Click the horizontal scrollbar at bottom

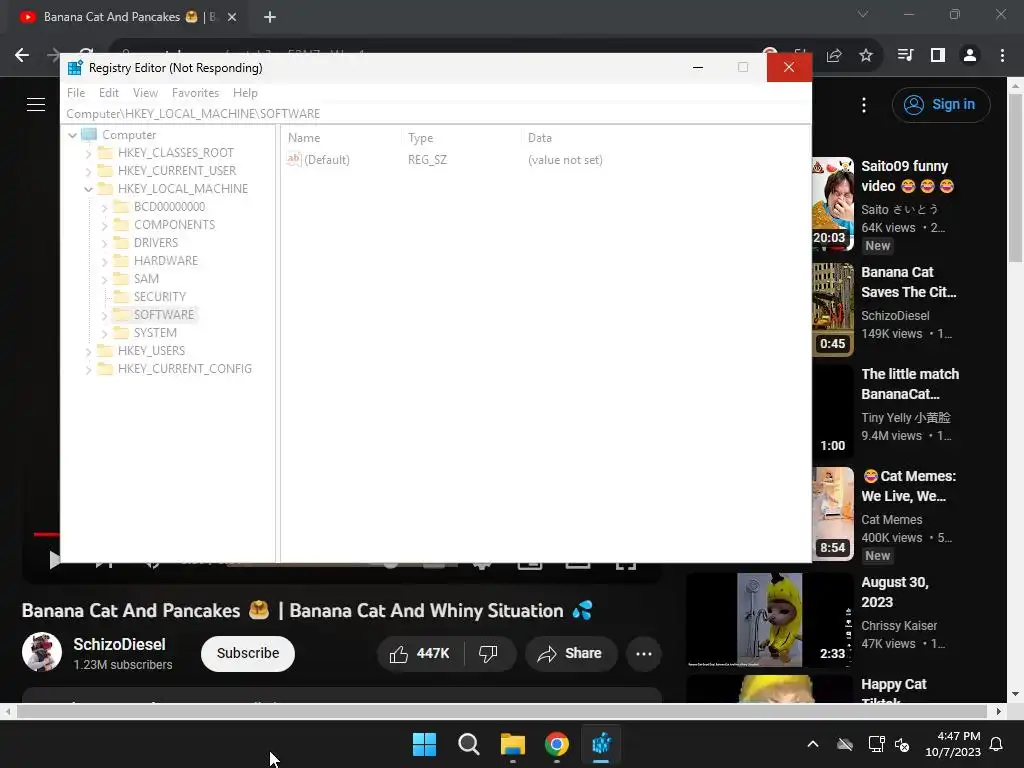coord(502,711)
